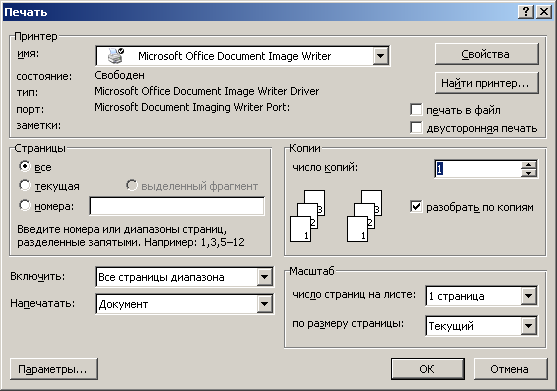
Task: Click the Параметры button
Action: coord(54,369)
